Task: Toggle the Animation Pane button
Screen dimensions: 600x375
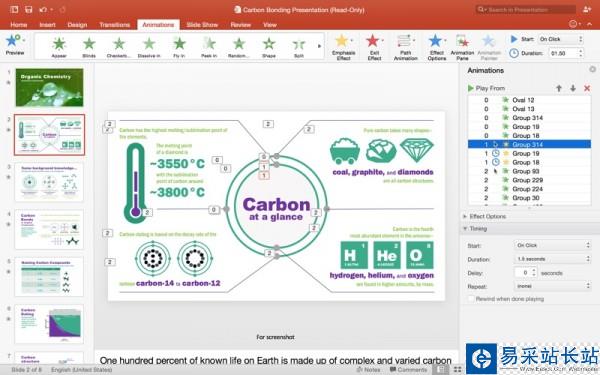Action: coord(462,47)
